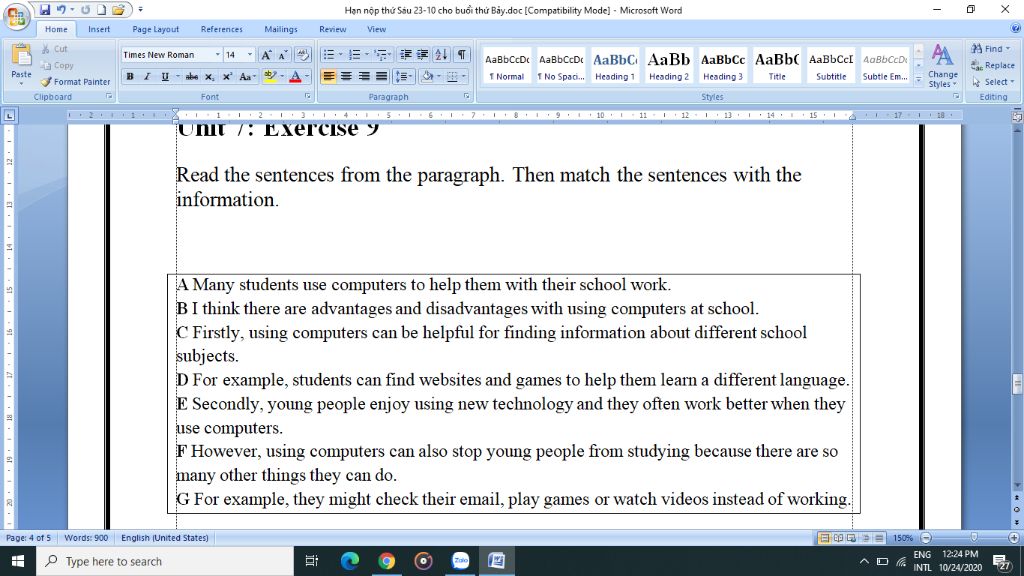Apply the Title style
Viewport: 1024px width, 576px height.
point(777,66)
